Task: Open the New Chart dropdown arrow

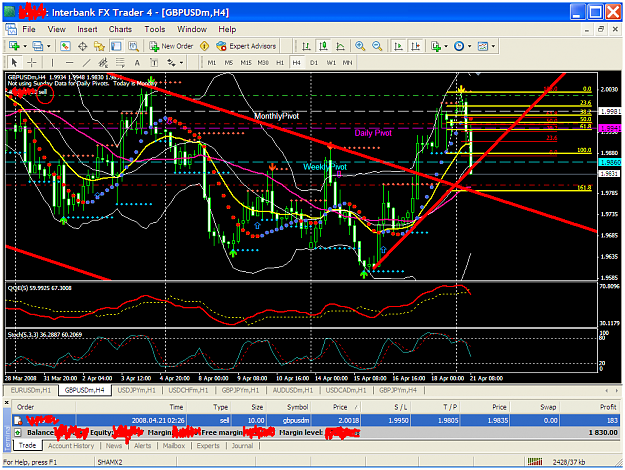Action: (x=25, y=46)
